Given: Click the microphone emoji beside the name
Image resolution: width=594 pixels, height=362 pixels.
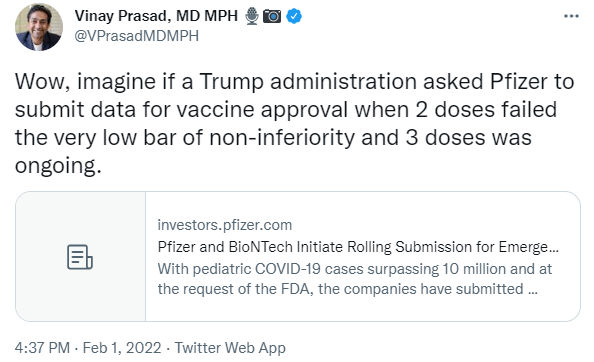Looking at the screenshot, I should coord(252,16).
